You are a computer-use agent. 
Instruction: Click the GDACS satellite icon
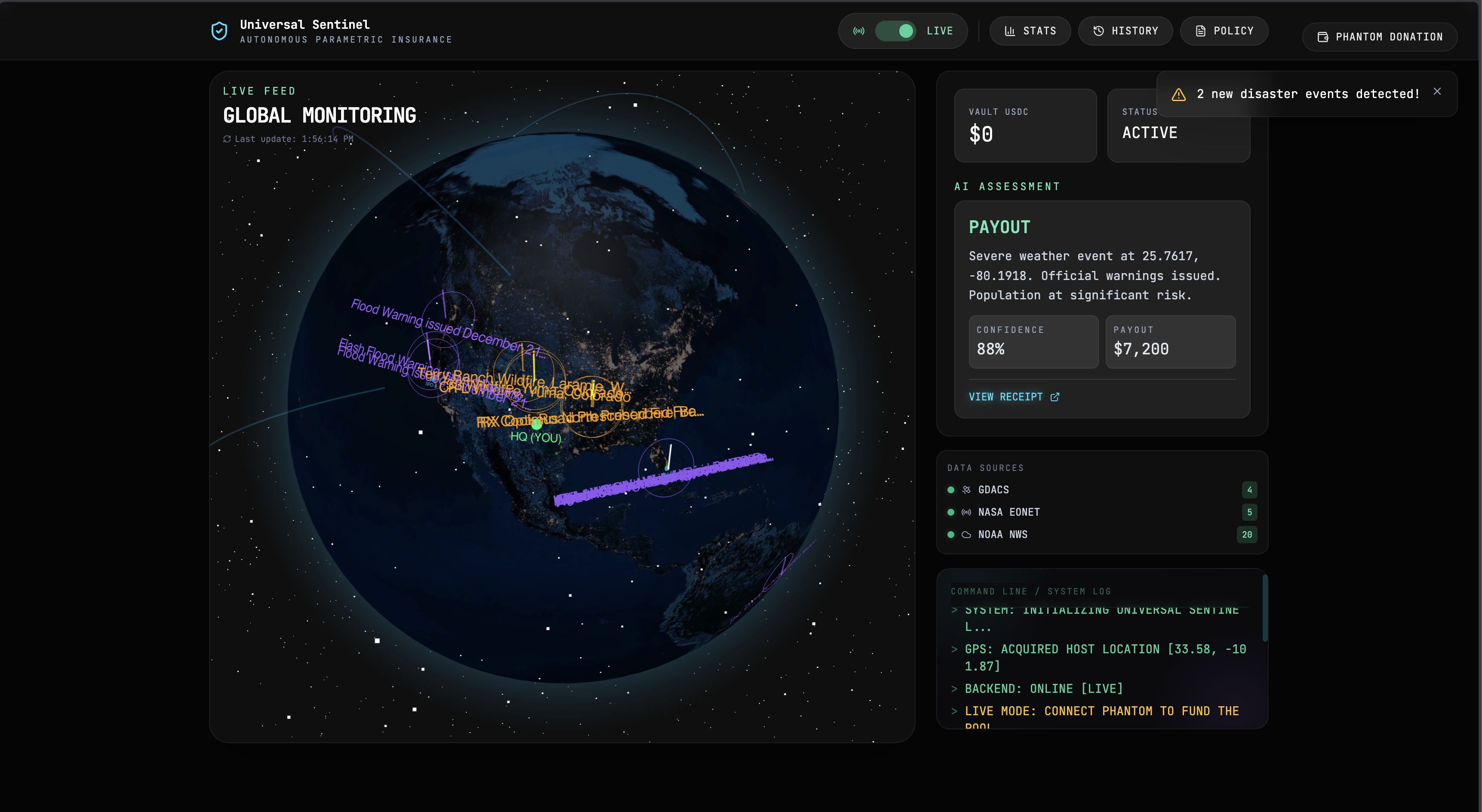coord(966,490)
